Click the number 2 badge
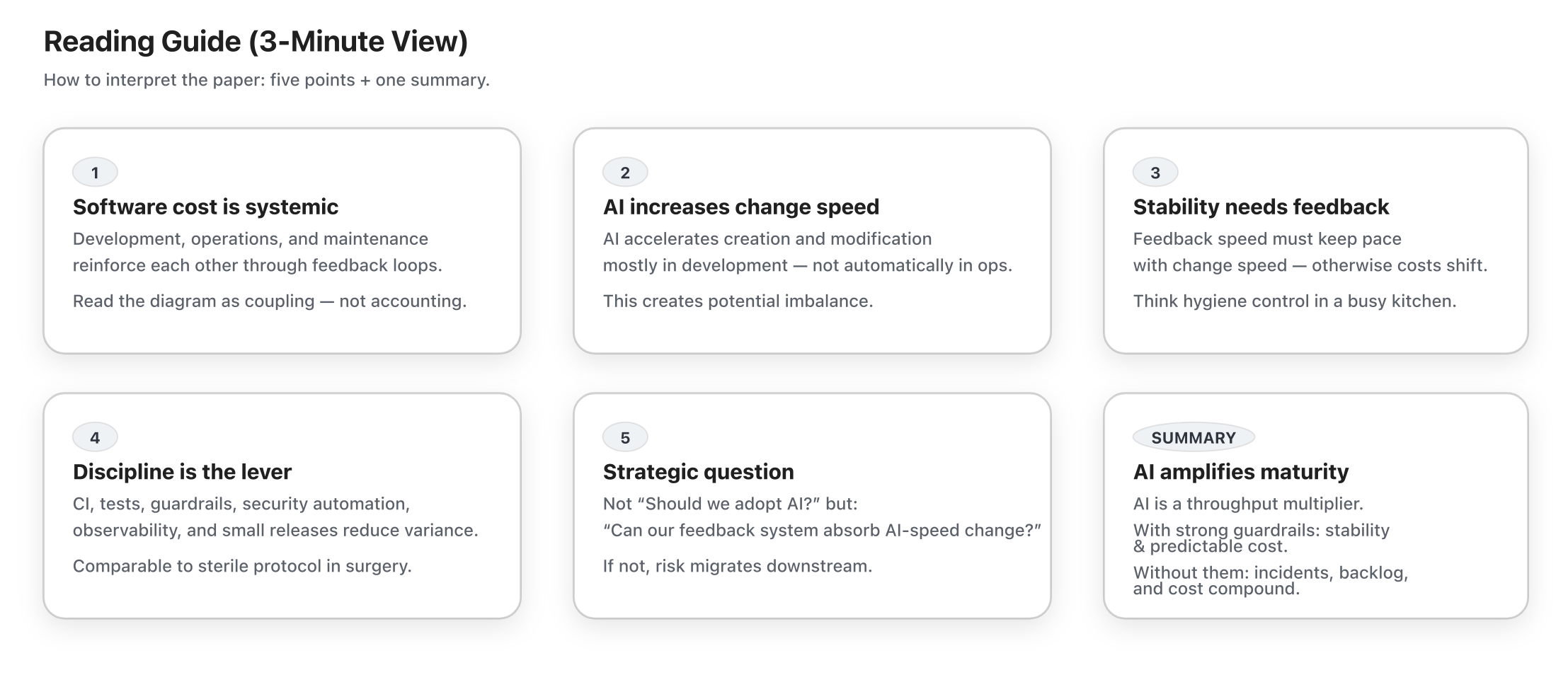The height and width of the screenshot is (687, 1568). 625,173
